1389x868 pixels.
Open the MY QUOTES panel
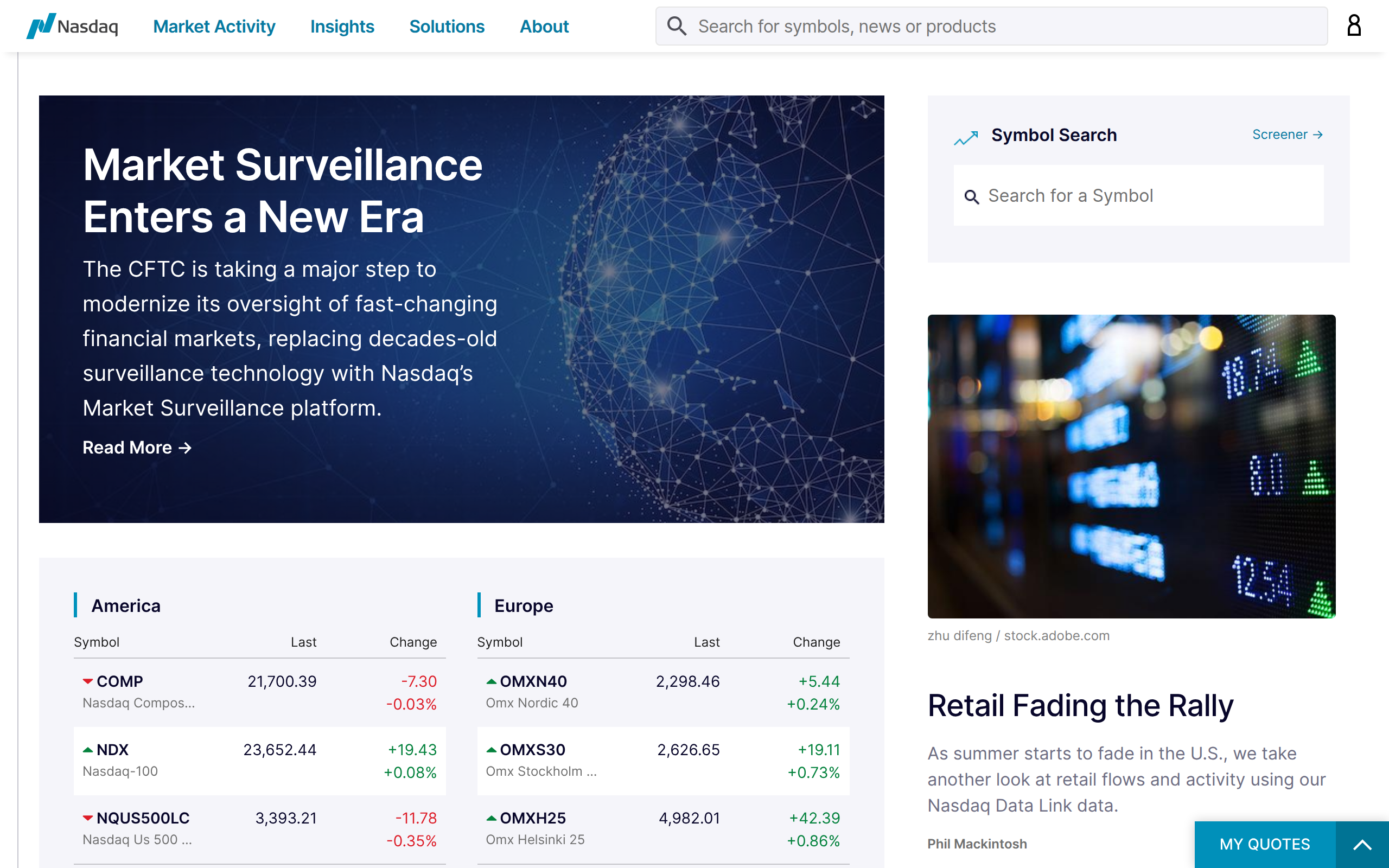pyautogui.click(x=1265, y=845)
